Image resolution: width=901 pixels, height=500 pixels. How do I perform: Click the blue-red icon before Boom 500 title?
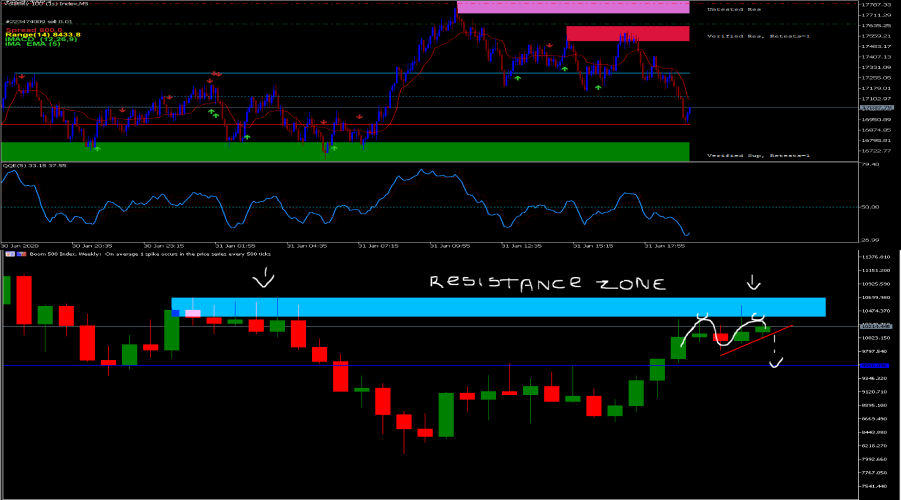tap(22, 253)
